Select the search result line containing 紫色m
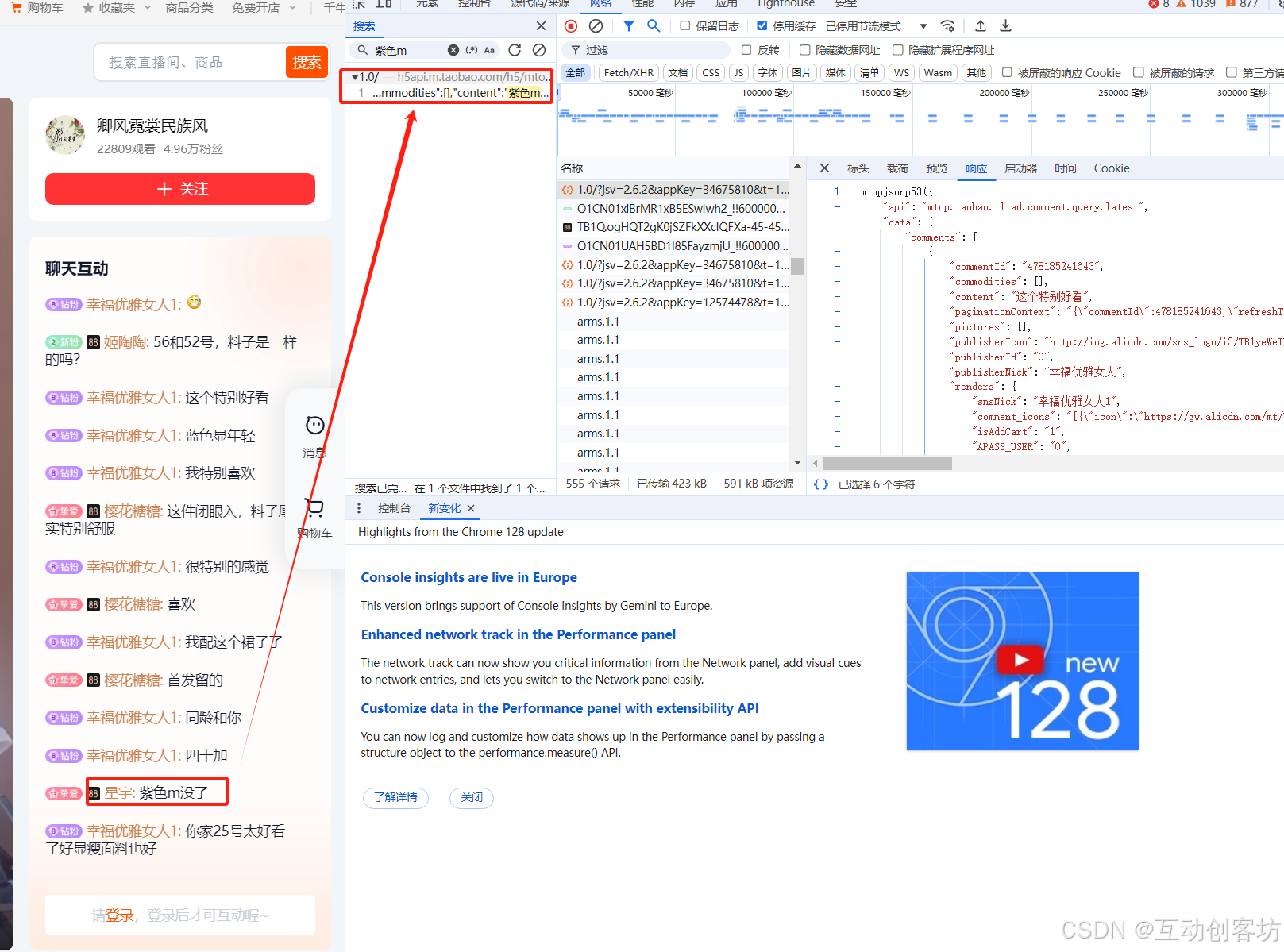Viewport: 1284px width, 952px height. coord(452,93)
